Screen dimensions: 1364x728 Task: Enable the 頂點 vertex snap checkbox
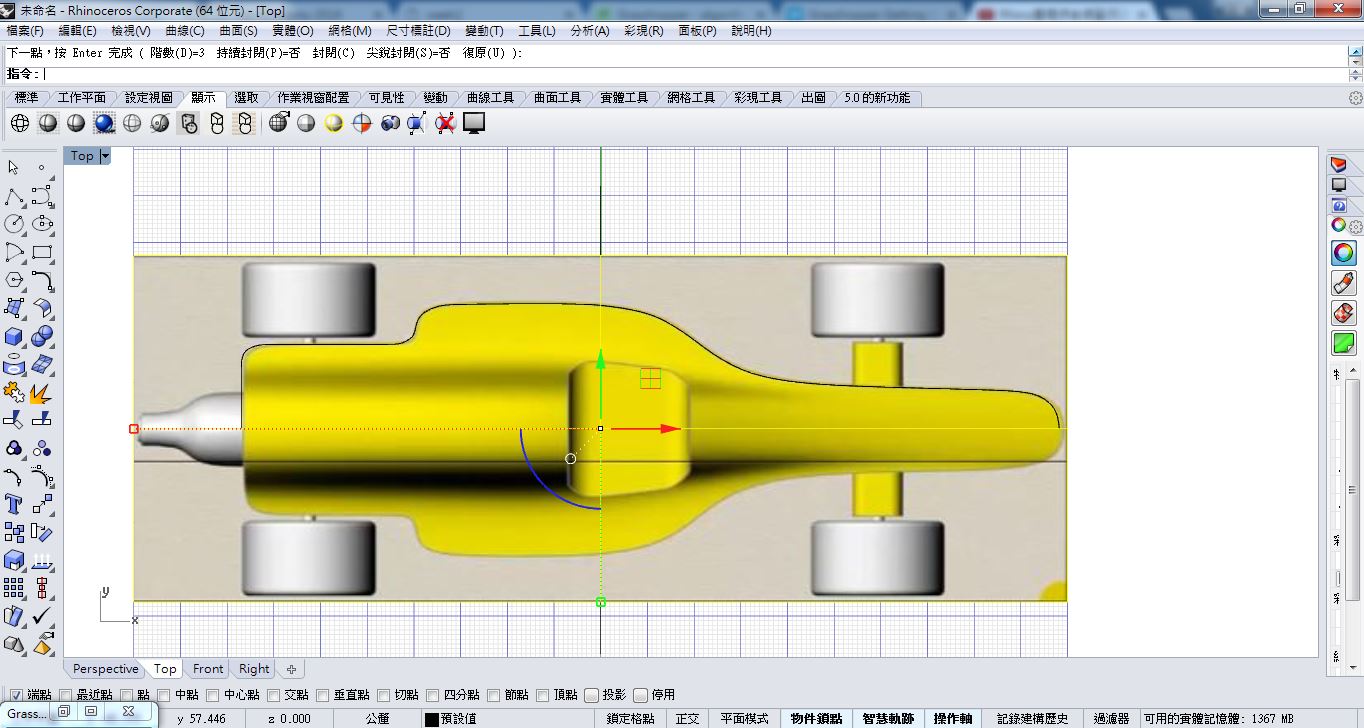tap(543, 695)
